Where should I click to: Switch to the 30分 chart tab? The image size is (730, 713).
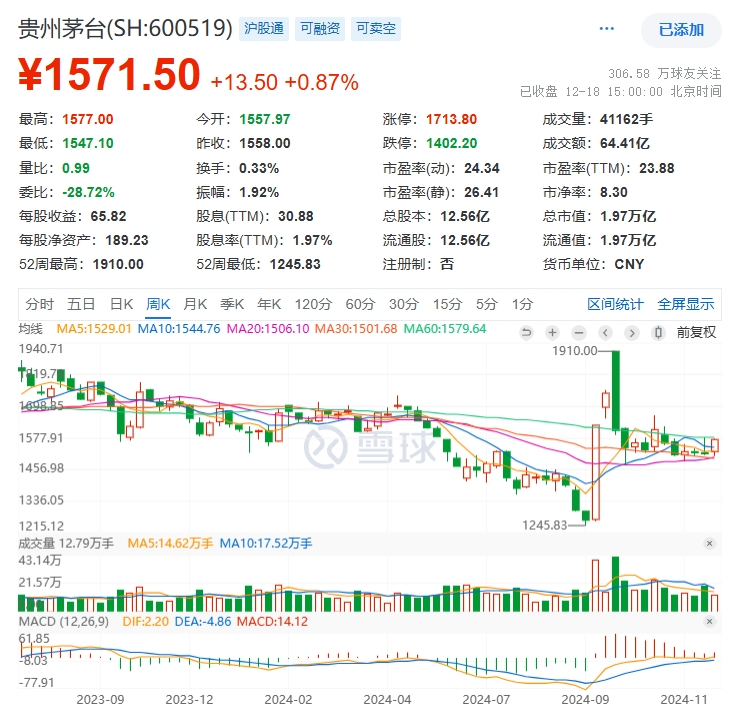pos(404,304)
